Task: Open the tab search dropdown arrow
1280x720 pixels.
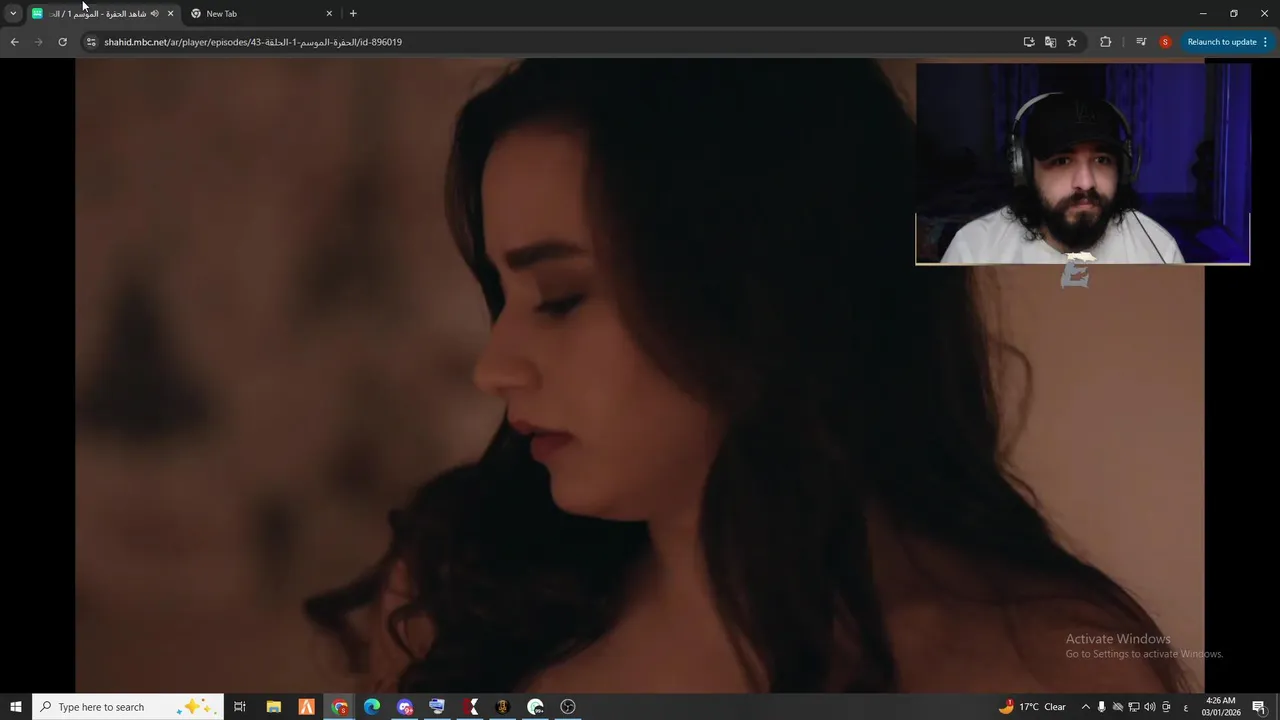Action: [x=13, y=13]
